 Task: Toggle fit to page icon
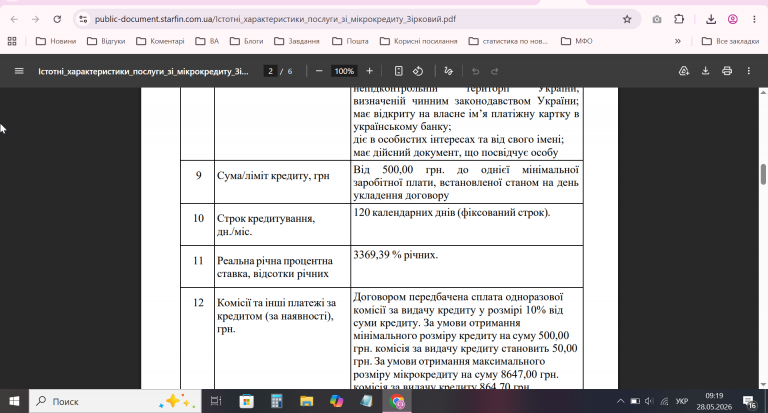click(x=398, y=71)
